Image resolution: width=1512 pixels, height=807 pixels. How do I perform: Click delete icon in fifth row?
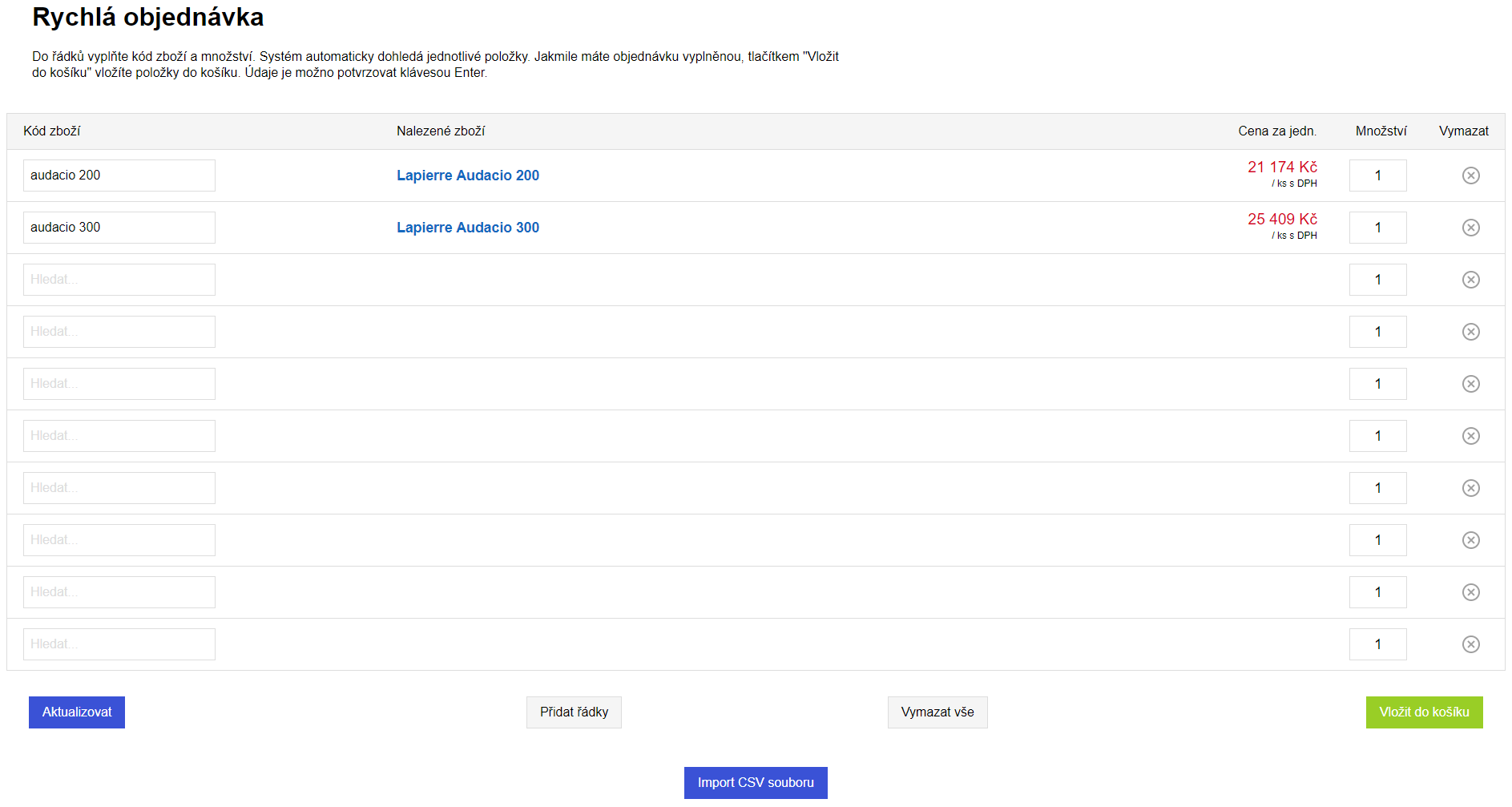click(1470, 384)
